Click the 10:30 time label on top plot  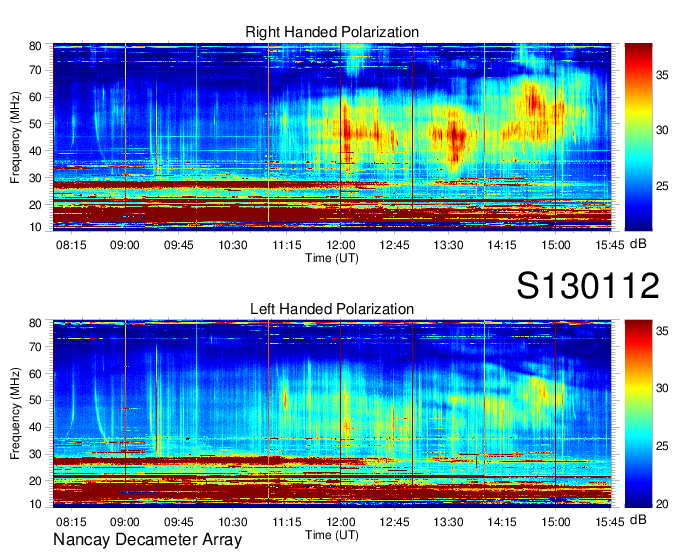232,245
